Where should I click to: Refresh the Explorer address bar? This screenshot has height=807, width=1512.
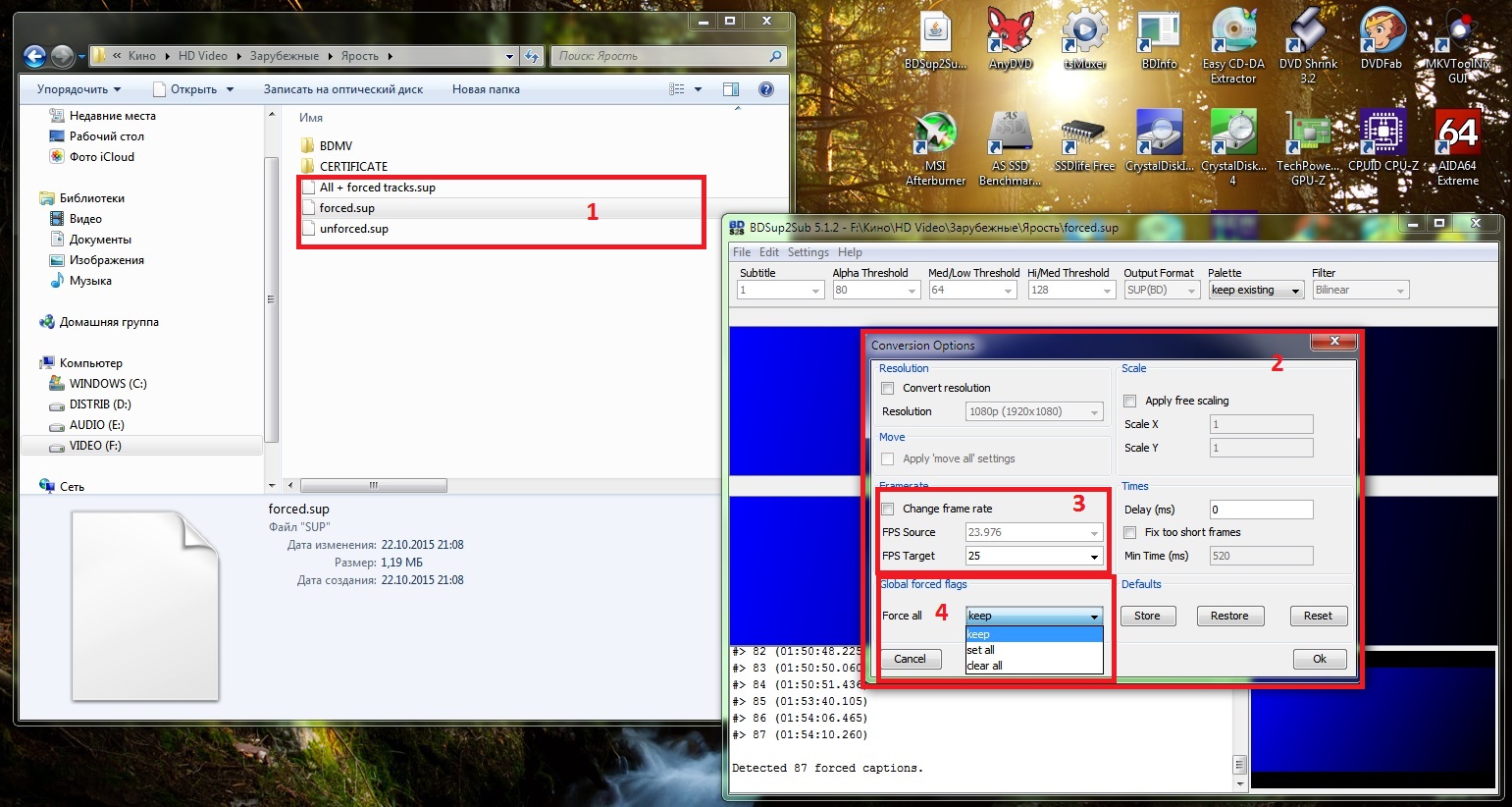[533, 56]
